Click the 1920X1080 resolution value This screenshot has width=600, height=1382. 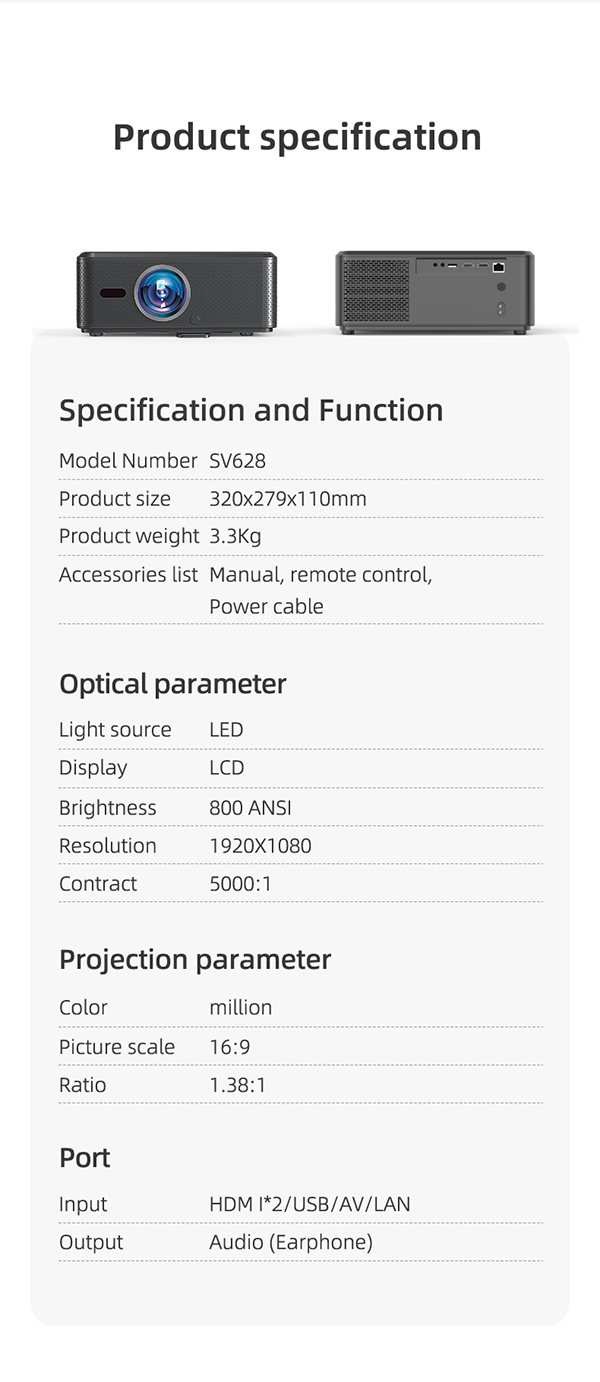click(260, 846)
